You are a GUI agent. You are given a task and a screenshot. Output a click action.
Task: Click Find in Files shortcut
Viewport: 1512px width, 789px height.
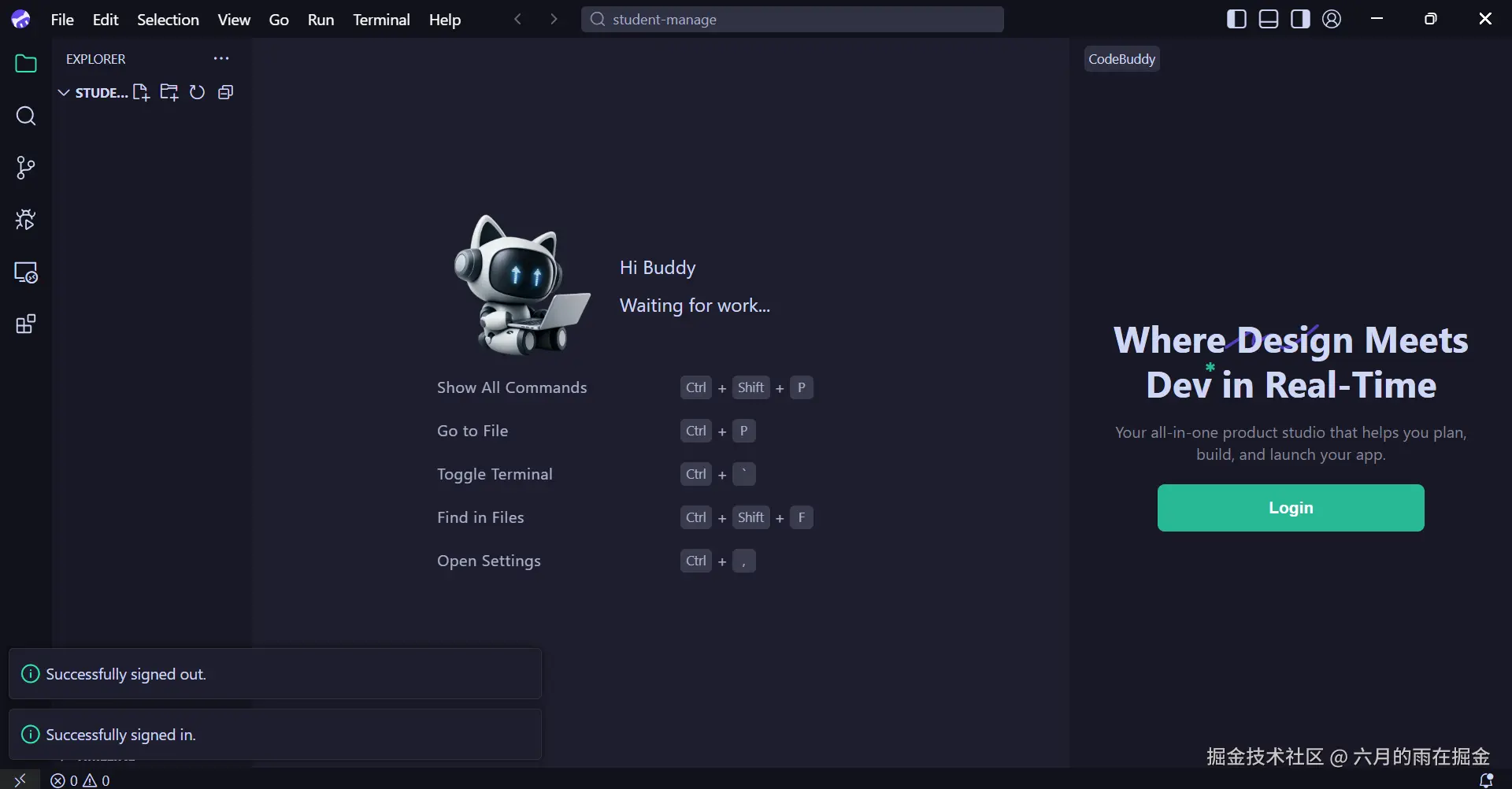[480, 517]
